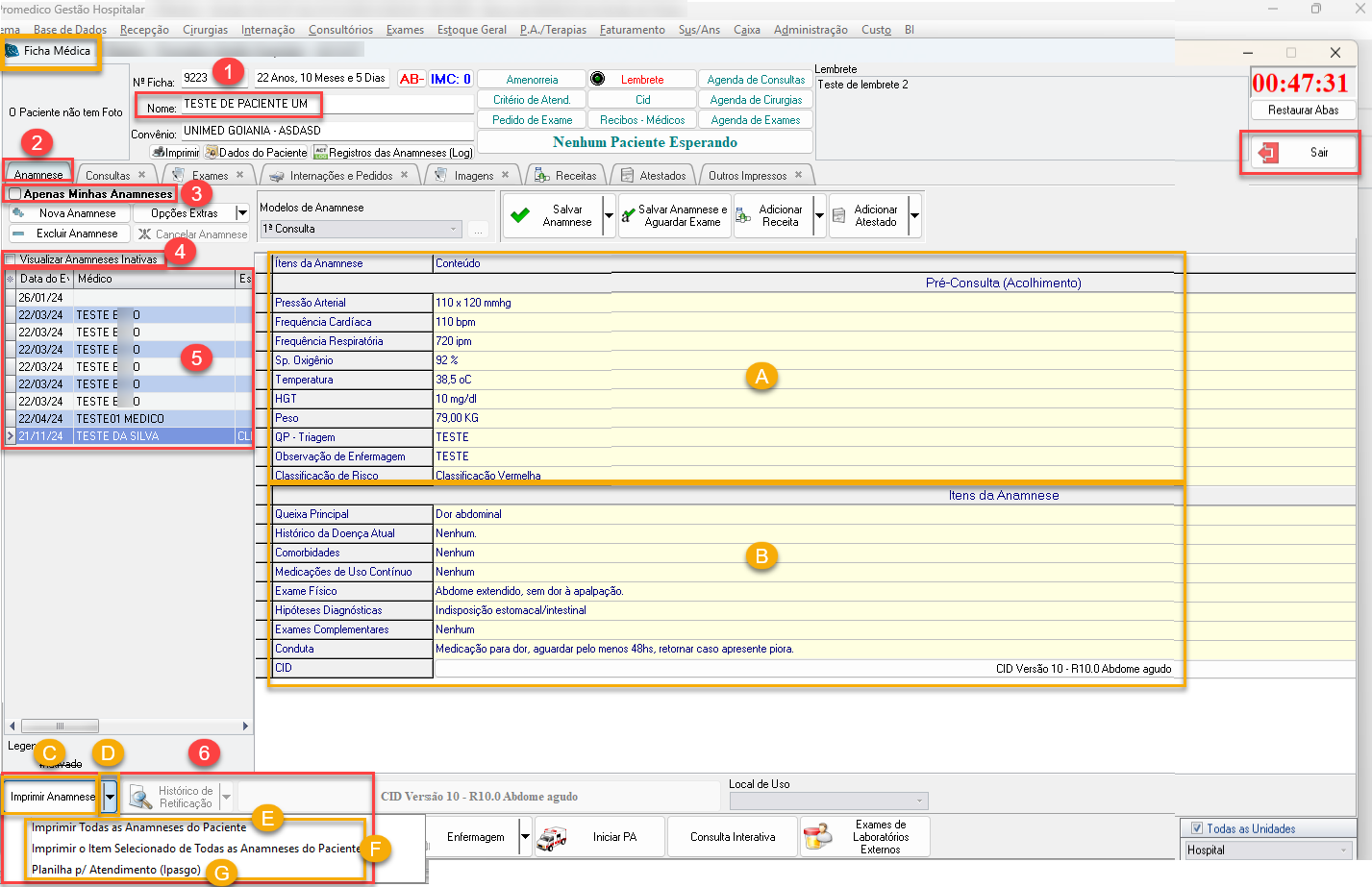Close the Exames tab with its X
Viewport: 1372px width, 887px height.
click(x=239, y=175)
